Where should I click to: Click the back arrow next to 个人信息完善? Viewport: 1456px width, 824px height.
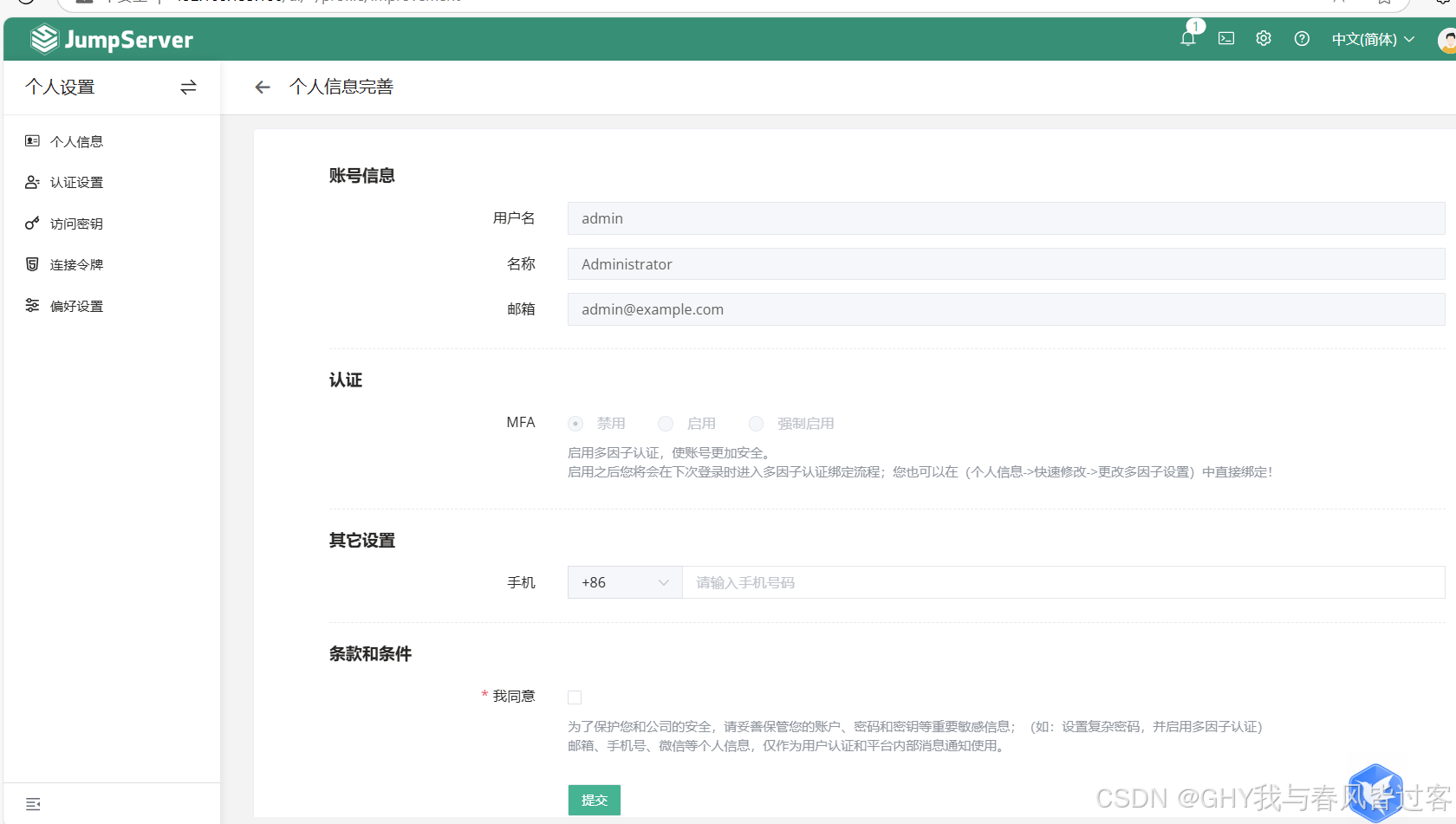click(263, 87)
